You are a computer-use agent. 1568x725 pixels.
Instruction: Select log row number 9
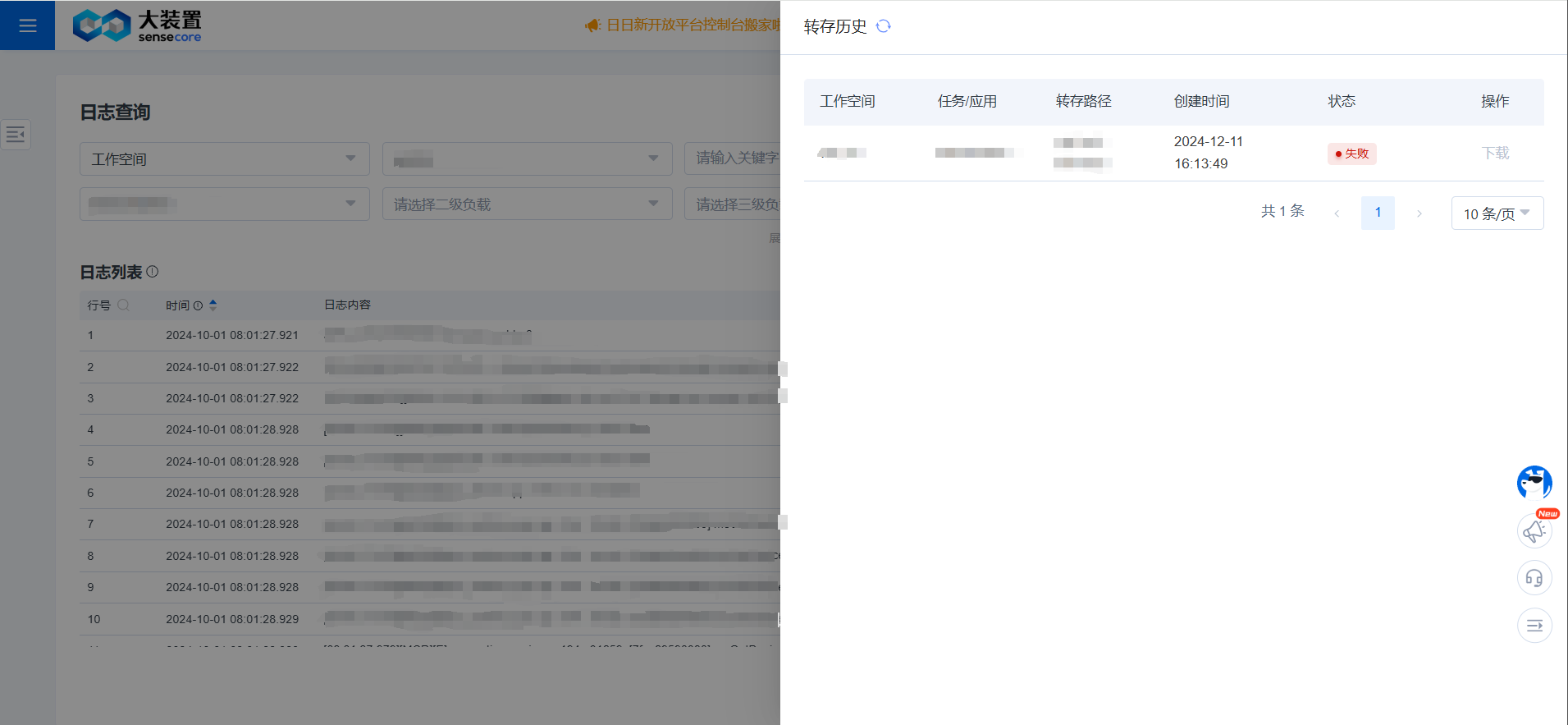pos(430,587)
